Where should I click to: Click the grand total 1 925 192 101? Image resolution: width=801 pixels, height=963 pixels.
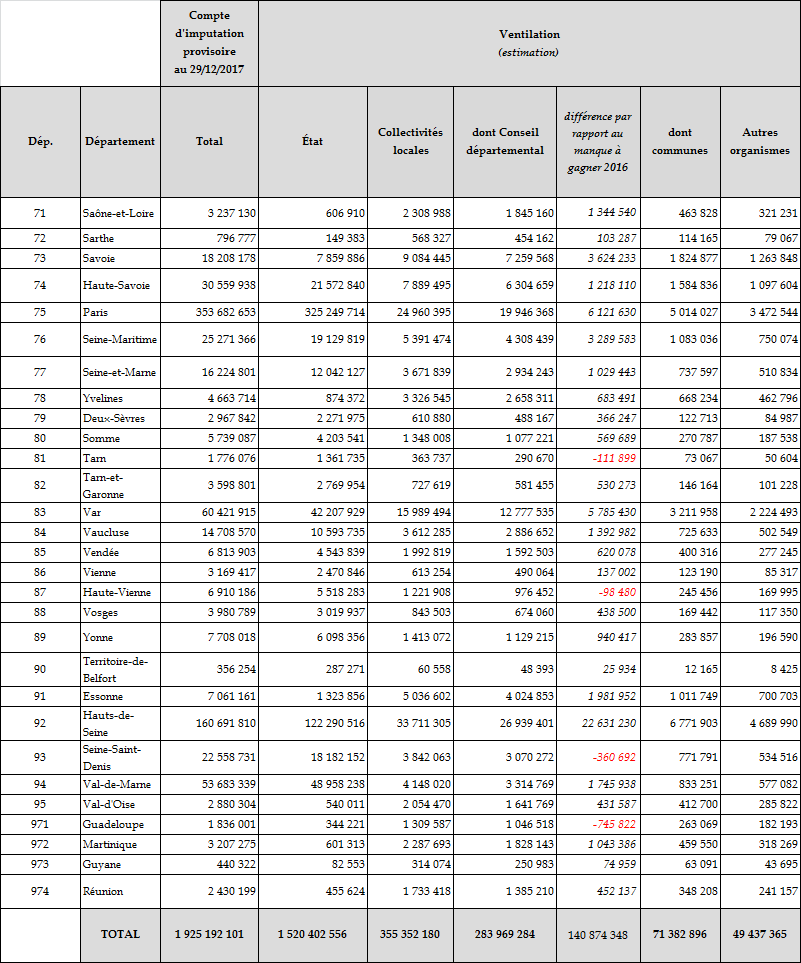(x=209, y=934)
